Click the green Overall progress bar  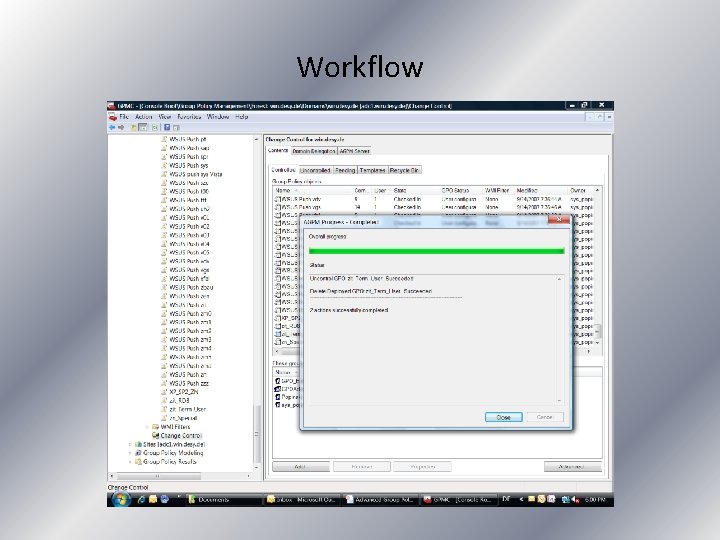coord(436,251)
